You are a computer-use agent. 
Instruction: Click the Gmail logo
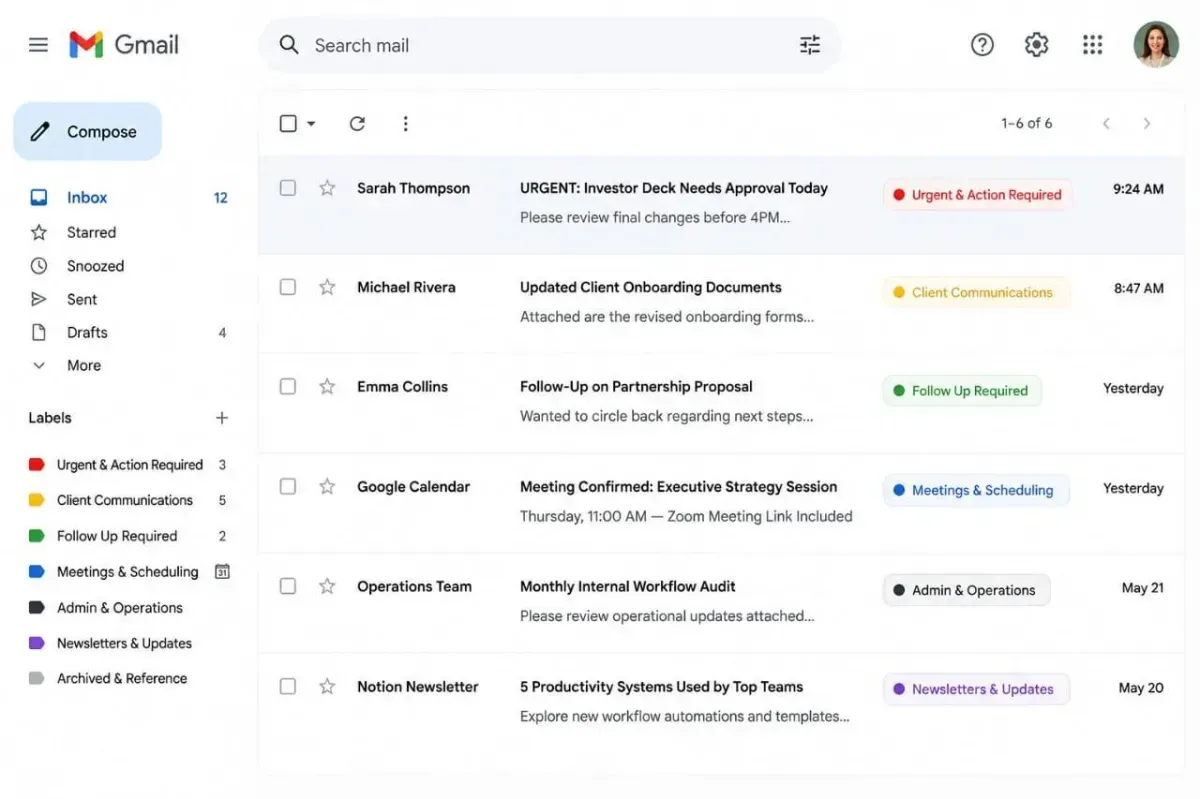[x=124, y=45]
